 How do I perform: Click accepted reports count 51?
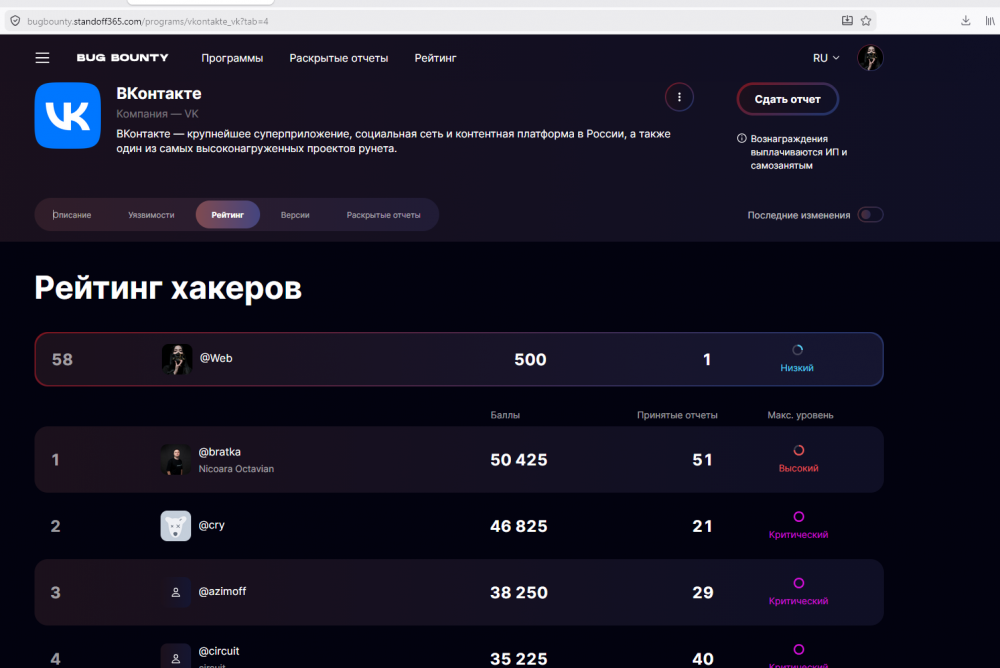pyautogui.click(x=702, y=459)
